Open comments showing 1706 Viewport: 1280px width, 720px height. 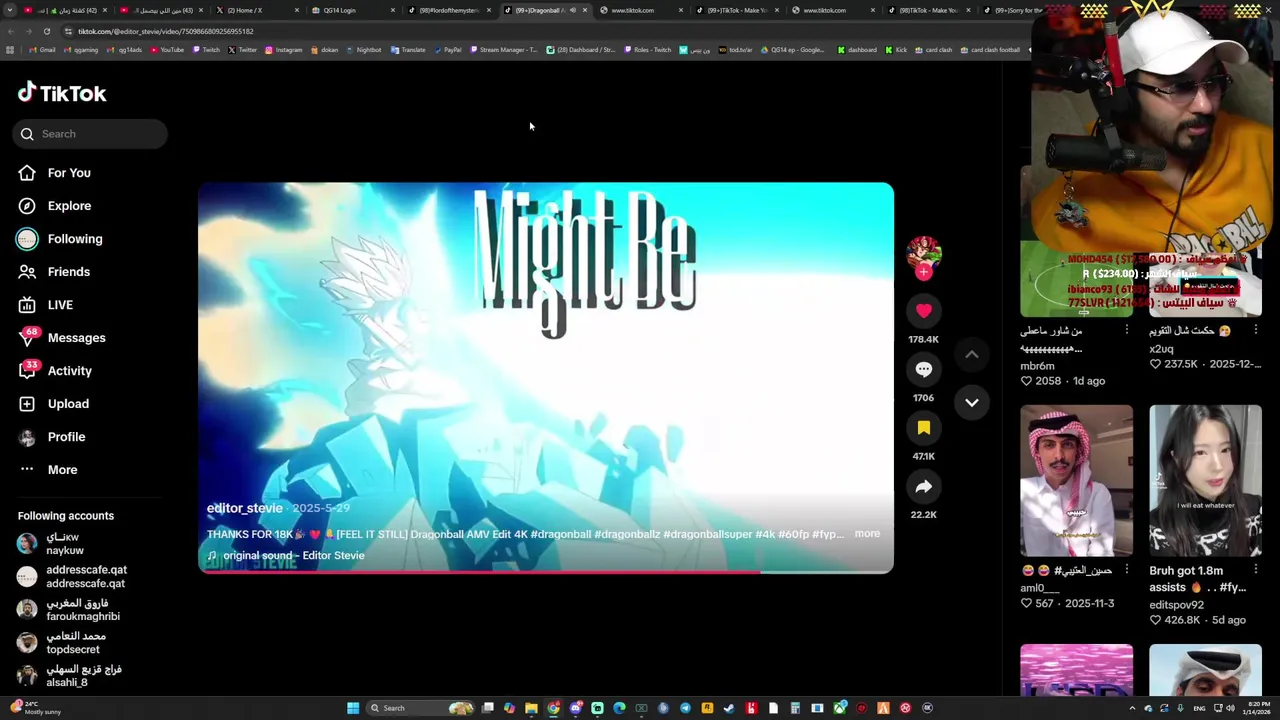tap(923, 369)
